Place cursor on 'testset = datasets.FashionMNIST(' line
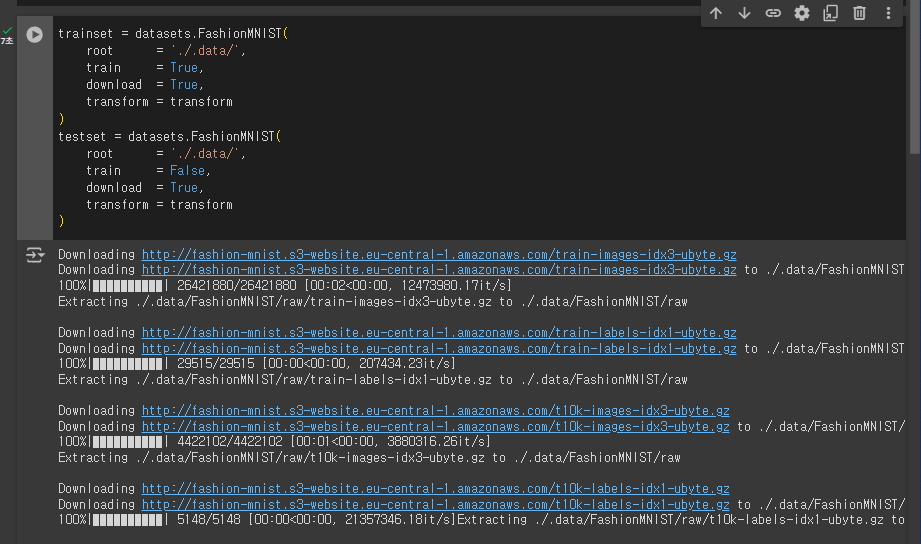 tap(169, 136)
